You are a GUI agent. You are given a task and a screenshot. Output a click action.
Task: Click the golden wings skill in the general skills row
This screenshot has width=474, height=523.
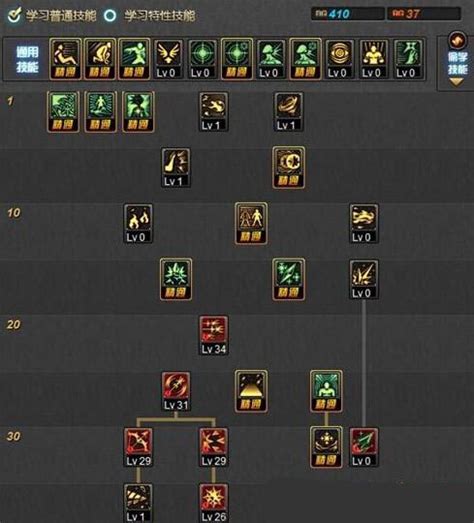[168, 59]
